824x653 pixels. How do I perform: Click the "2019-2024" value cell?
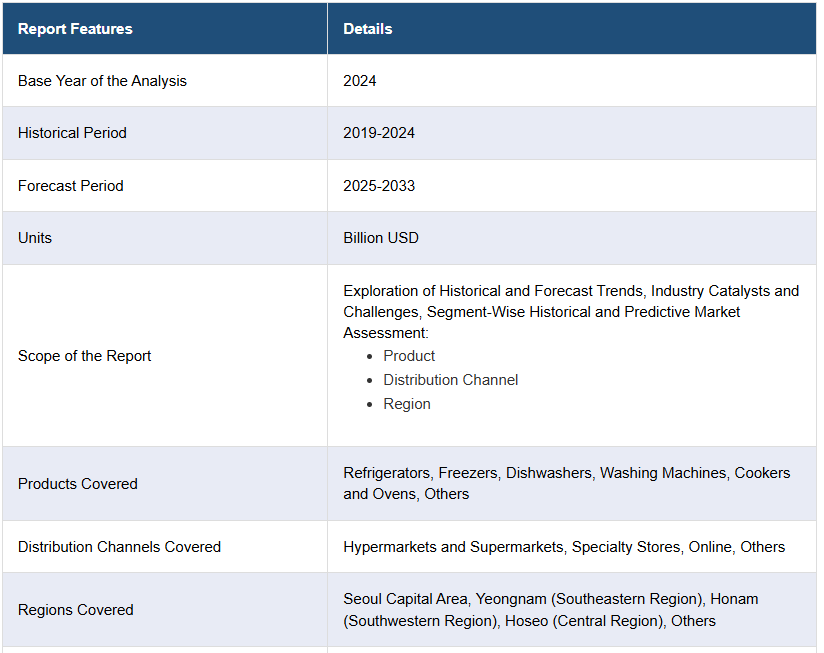pyautogui.click(x=379, y=133)
